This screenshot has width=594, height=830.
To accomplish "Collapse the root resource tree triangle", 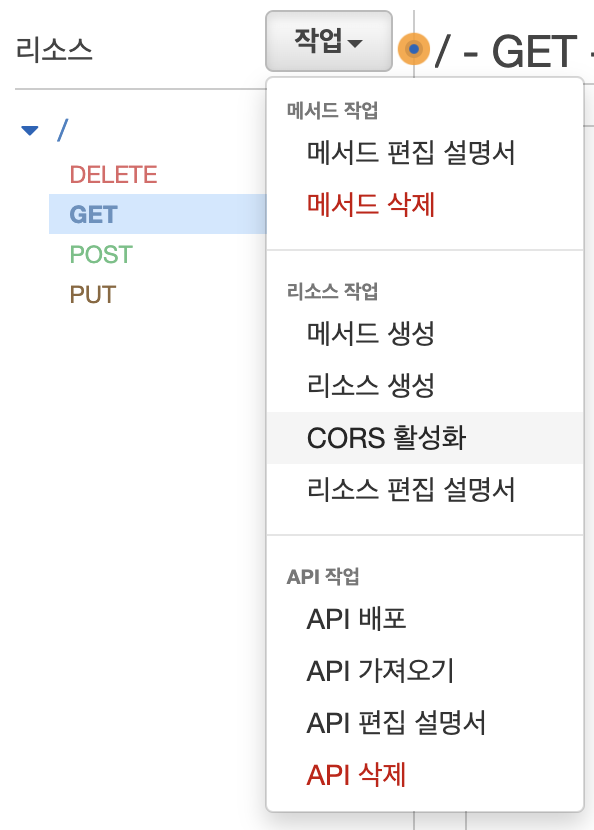I will pos(30,130).
